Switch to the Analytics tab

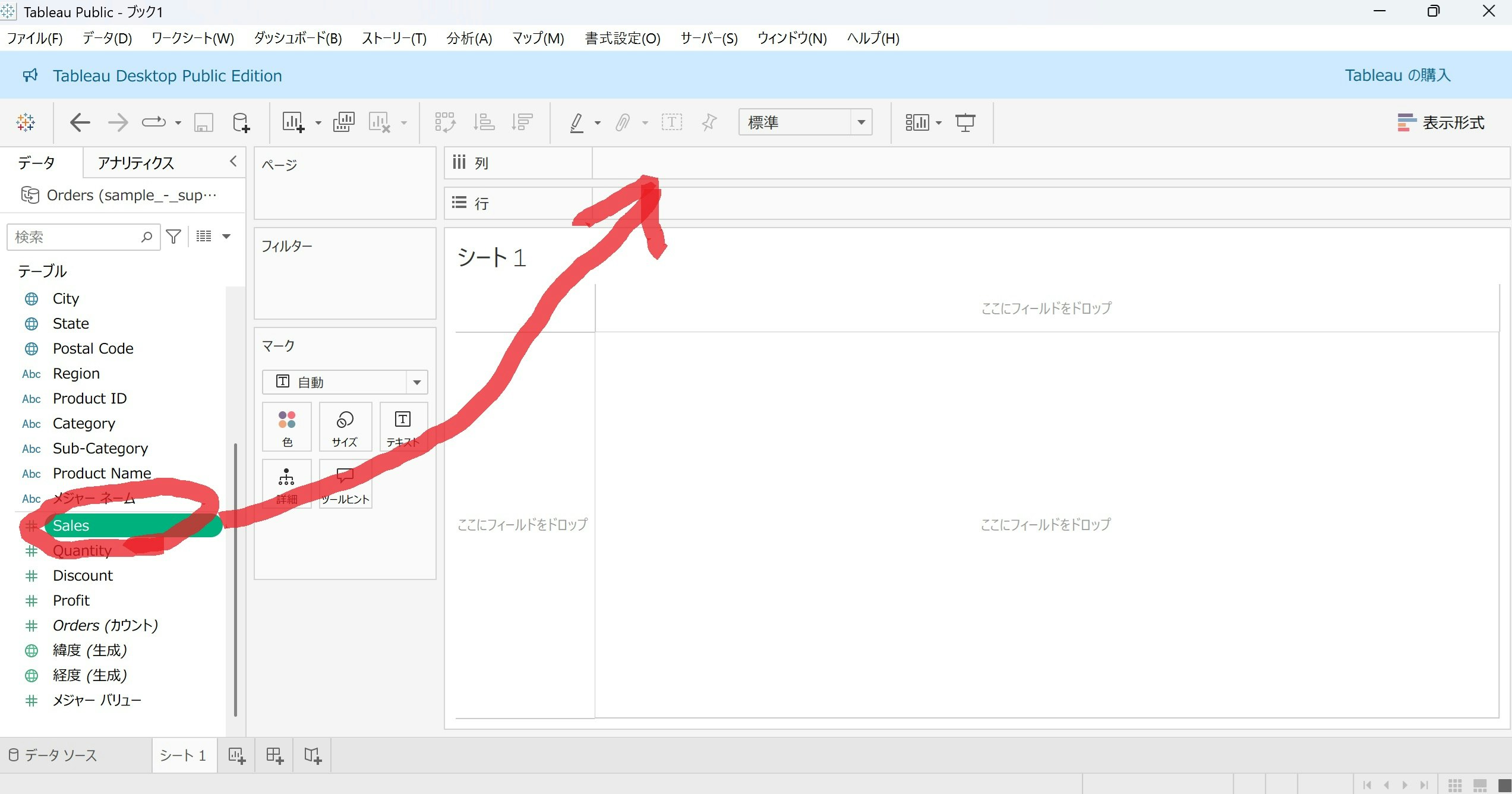click(x=136, y=163)
